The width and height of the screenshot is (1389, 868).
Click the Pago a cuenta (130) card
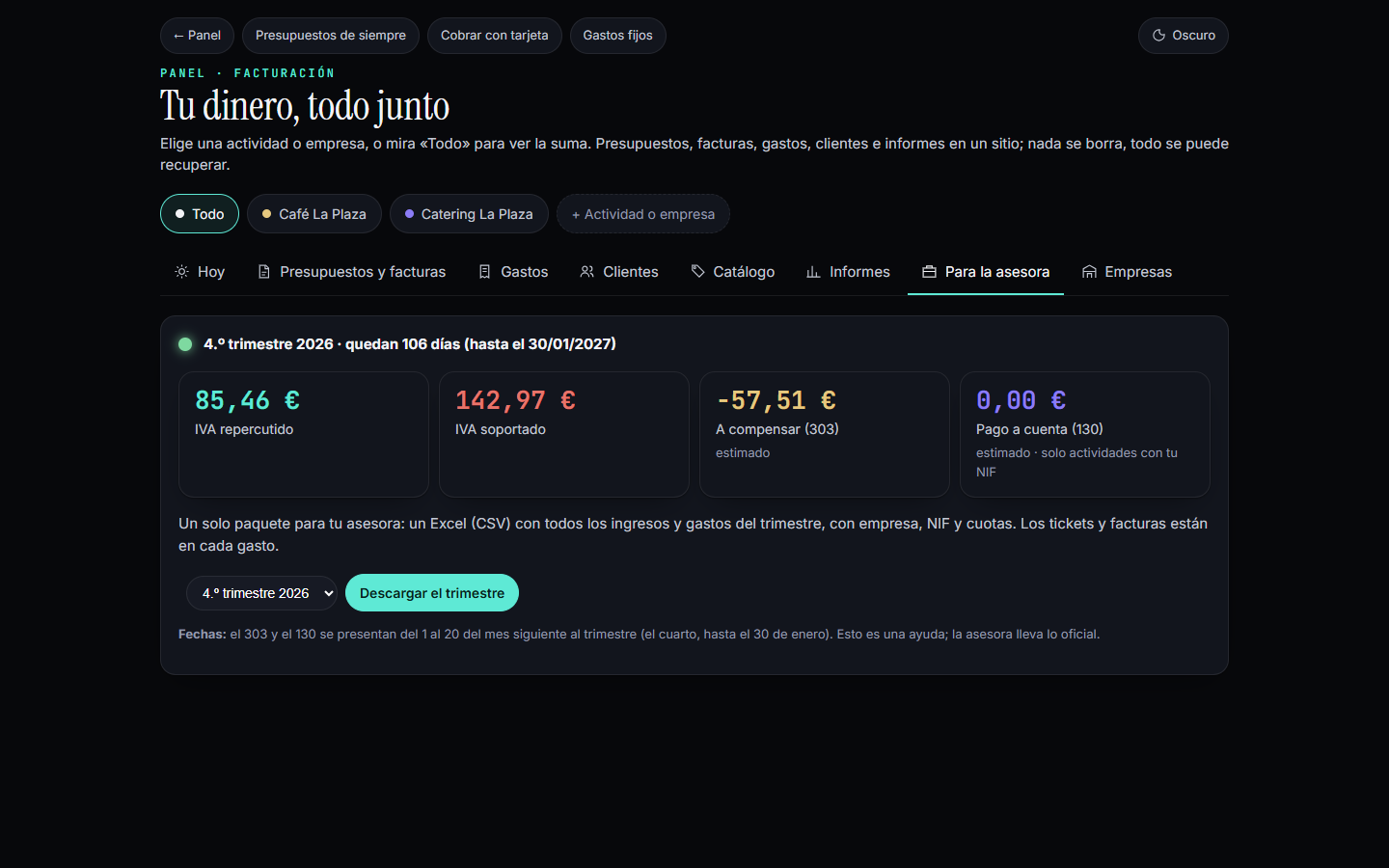click(1085, 434)
